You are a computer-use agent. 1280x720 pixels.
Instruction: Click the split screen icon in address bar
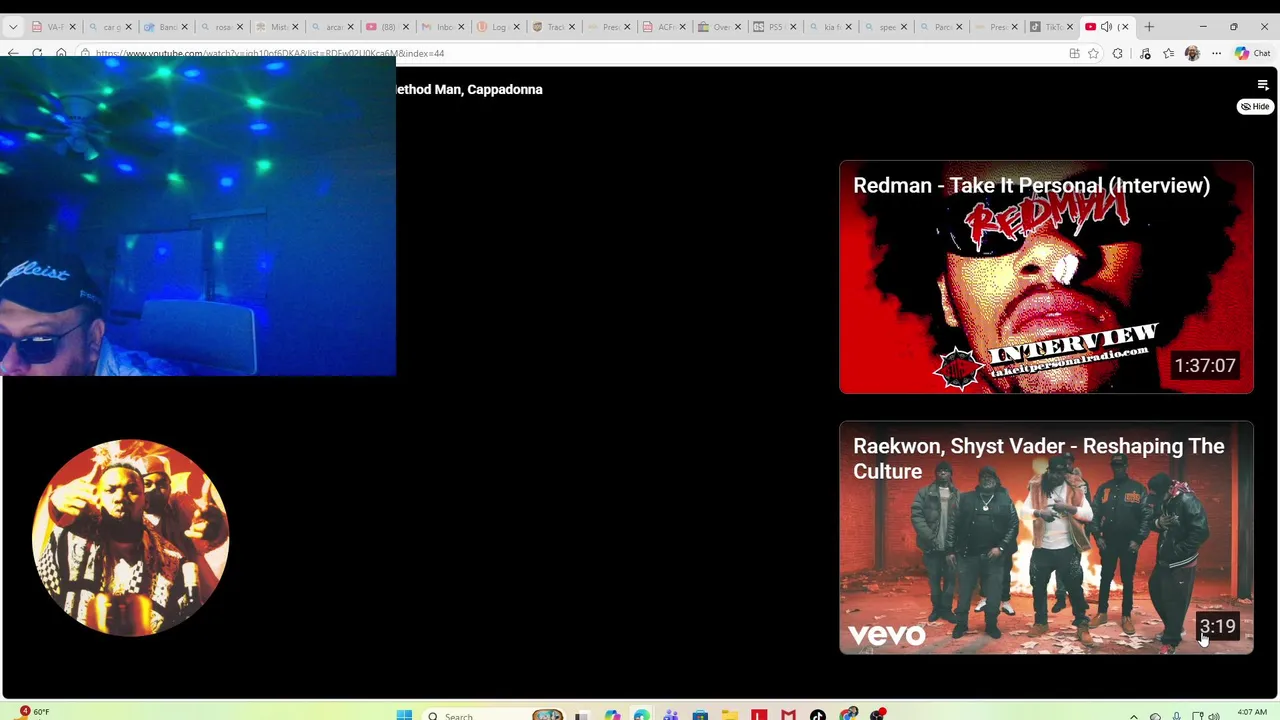pyautogui.click(x=1074, y=53)
